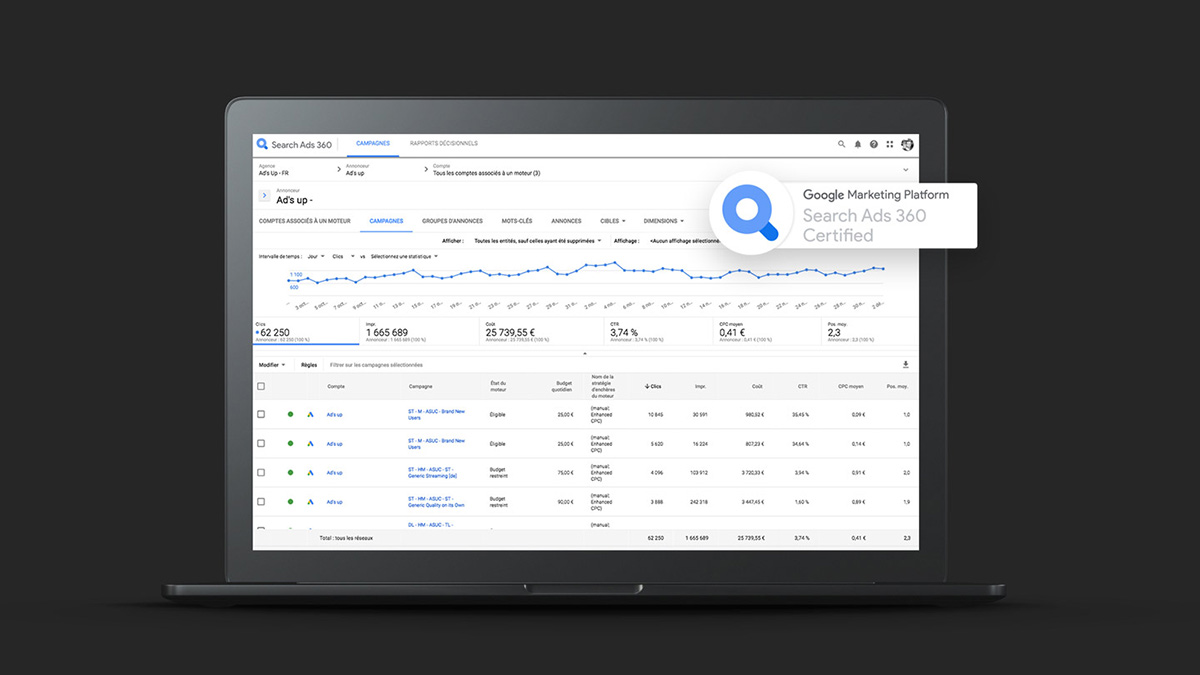Viewport: 1200px width, 675px height.
Task: Select the Clics 62 250 summary card
Action: pos(306,332)
